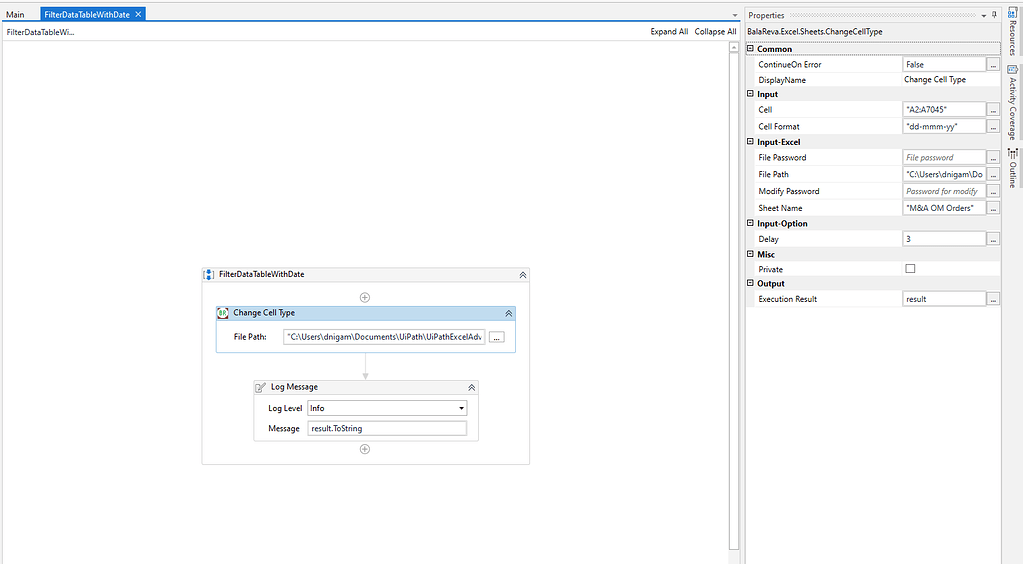Image resolution: width=1023 pixels, height=564 pixels.
Task: Select the Log Message activity title
Action: point(294,387)
